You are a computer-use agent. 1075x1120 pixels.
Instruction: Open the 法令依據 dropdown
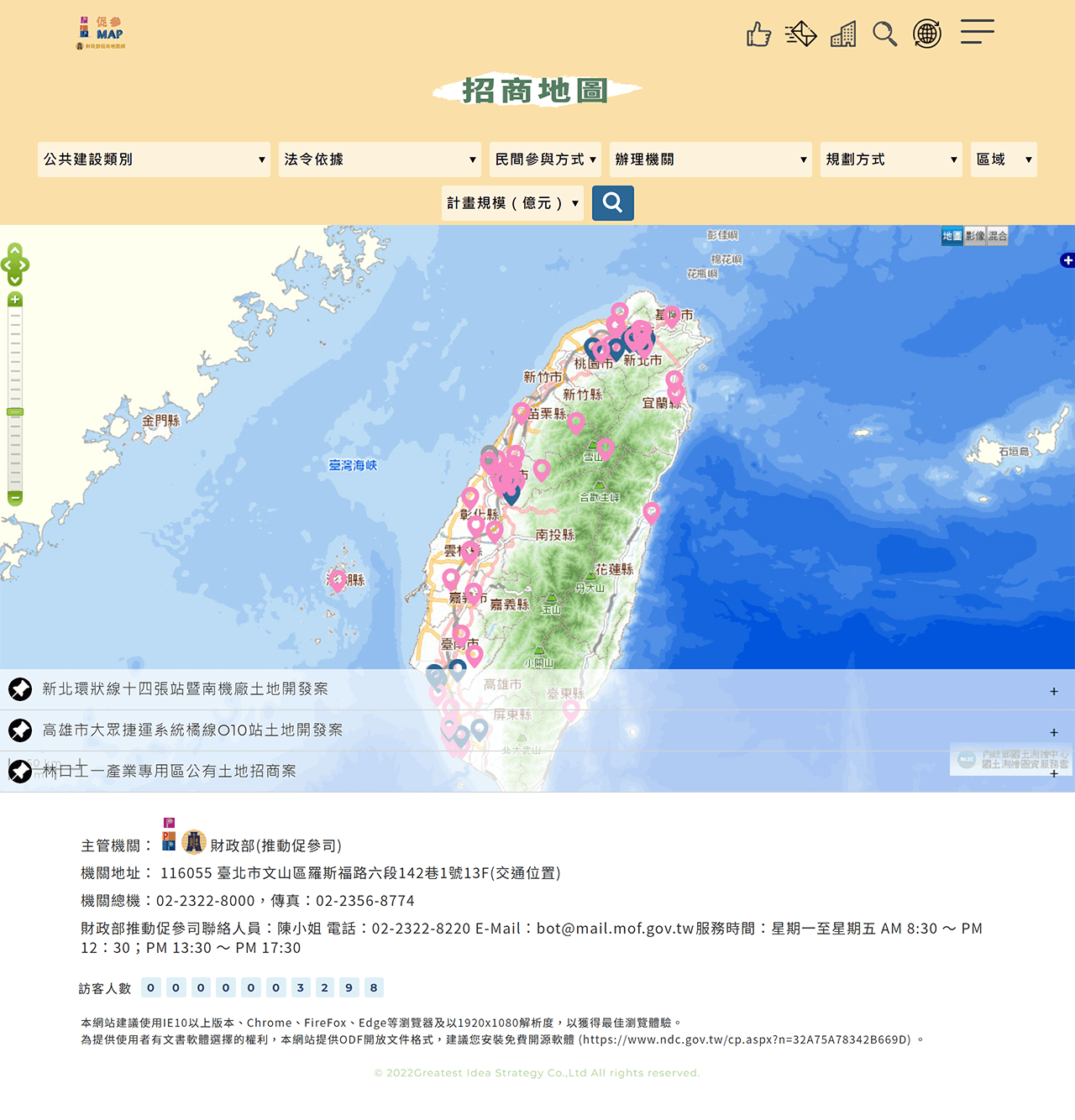tap(380, 160)
